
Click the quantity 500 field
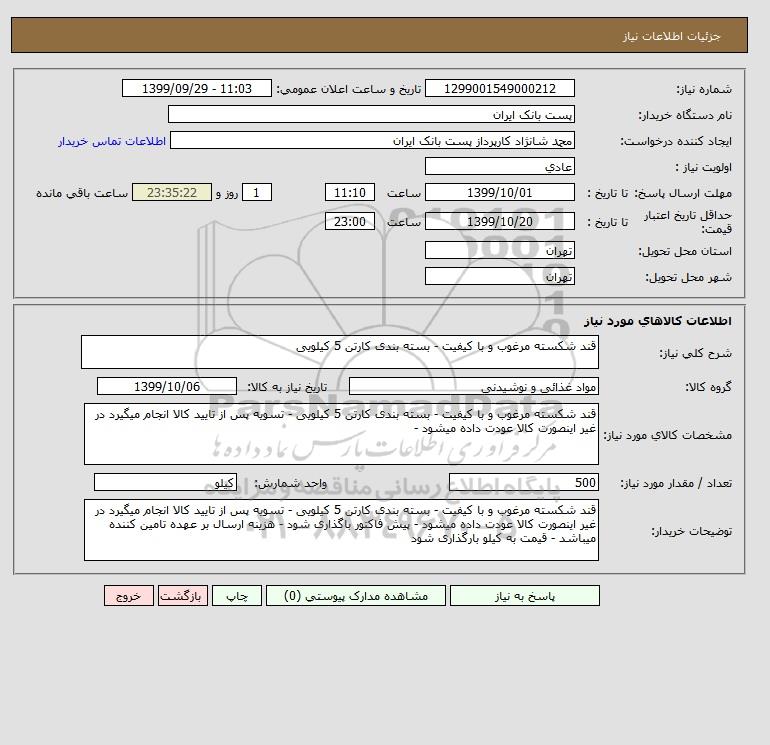coord(523,482)
